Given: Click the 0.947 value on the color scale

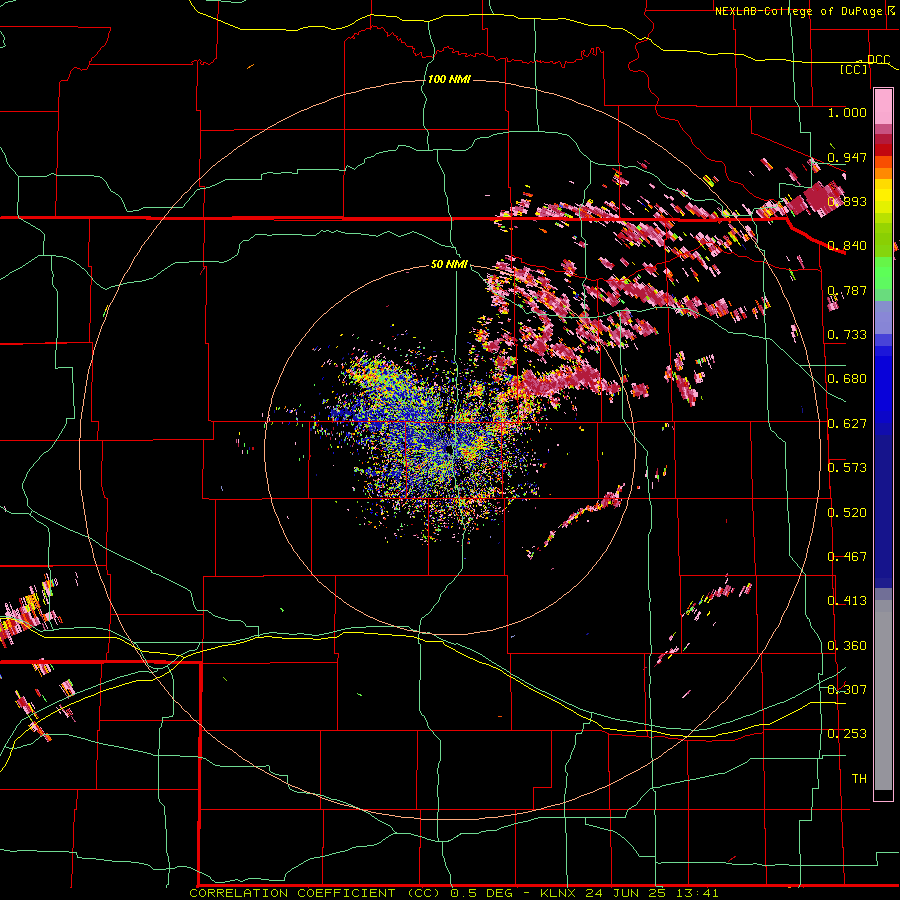Looking at the screenshot, I should [847, 157].
